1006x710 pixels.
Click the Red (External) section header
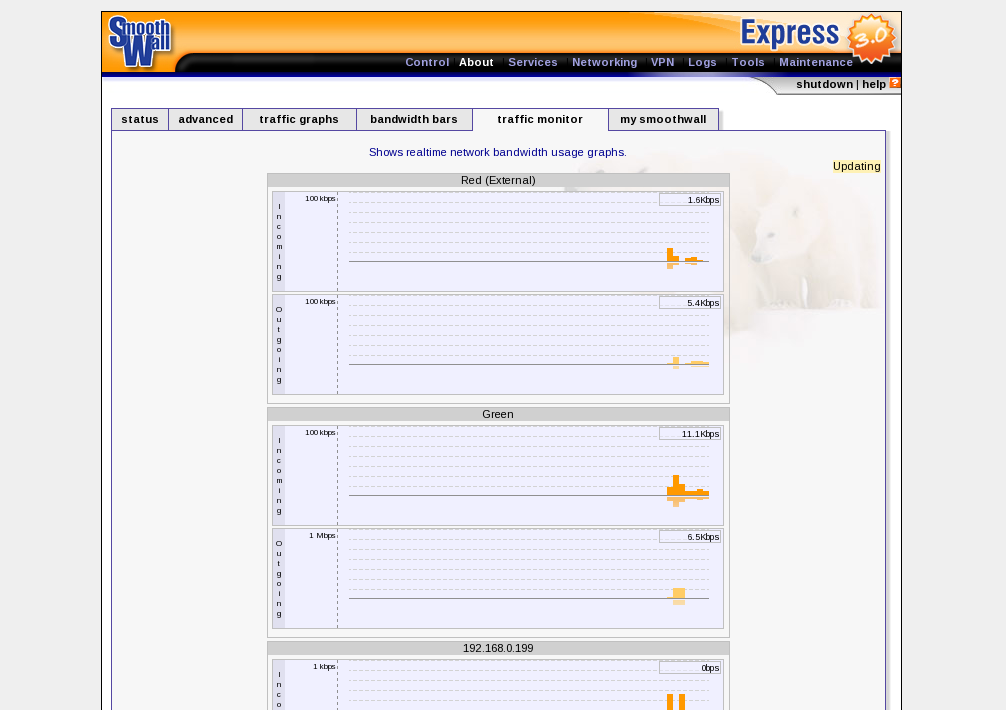tap(498, 180)
